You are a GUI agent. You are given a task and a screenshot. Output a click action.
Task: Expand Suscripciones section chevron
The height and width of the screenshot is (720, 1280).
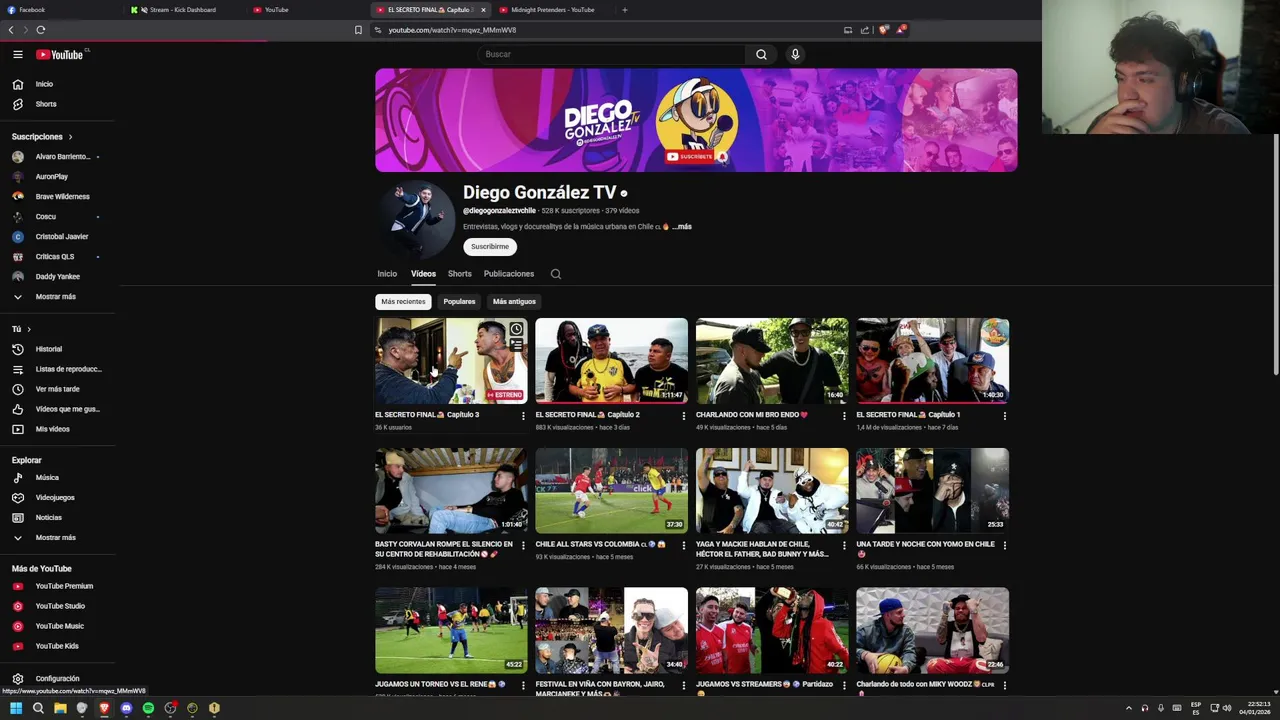pyautogui.click(x=70, y=137)
